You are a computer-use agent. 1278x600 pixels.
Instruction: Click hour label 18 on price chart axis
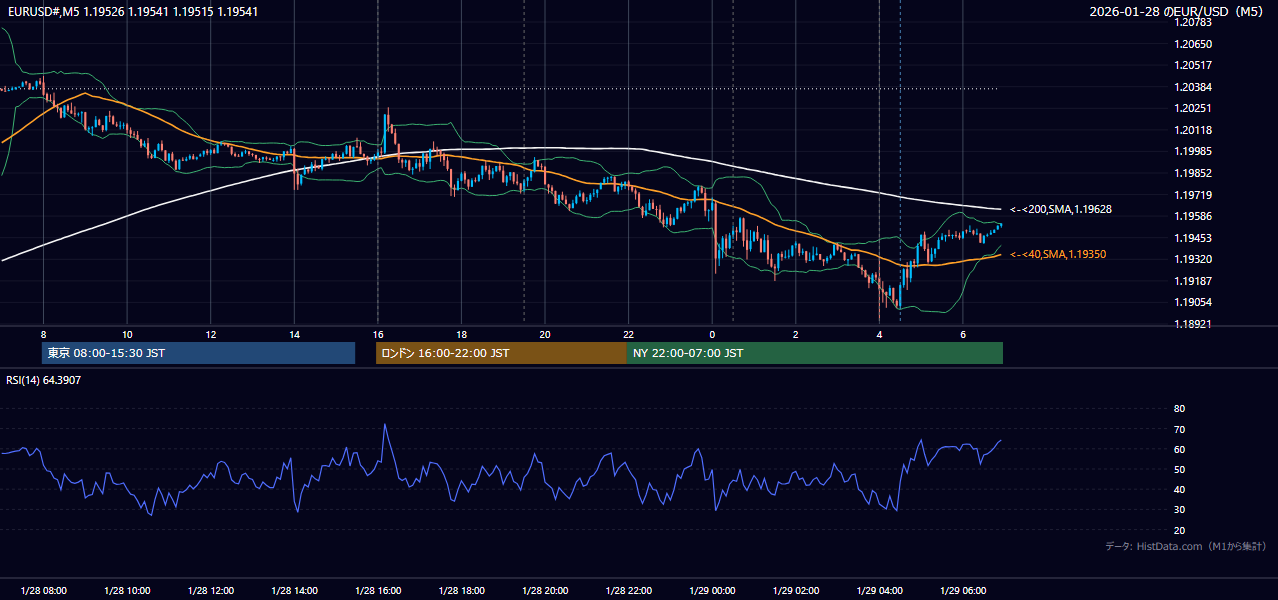[x=461, y=334]
